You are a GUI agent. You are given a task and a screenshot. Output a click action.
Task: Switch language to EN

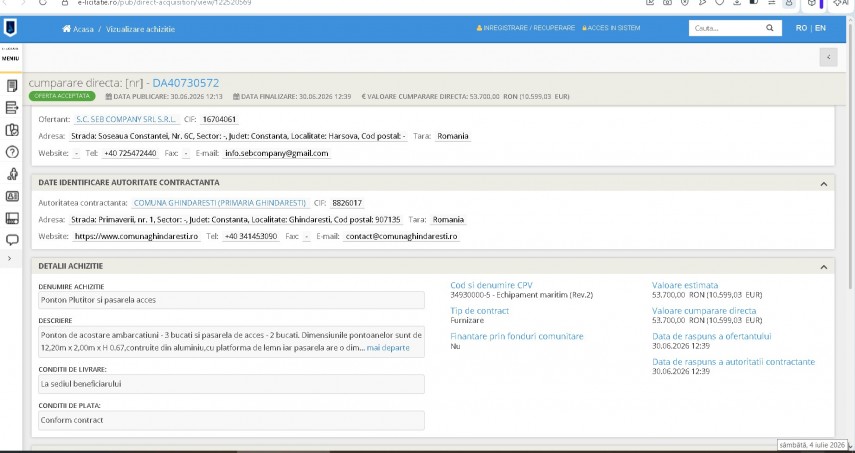(x=820, y=28)
